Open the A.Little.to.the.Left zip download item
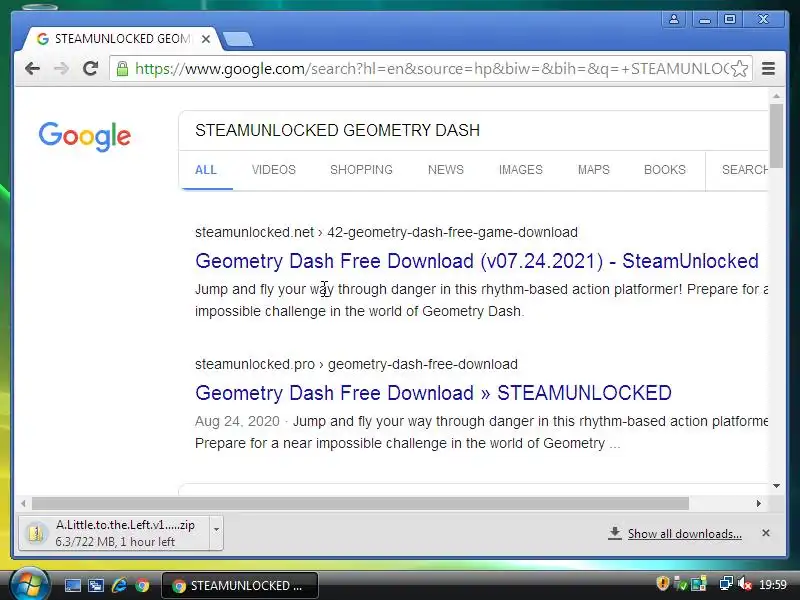The height and width of the screenshot is (600, 800). (x=114, y=533)
